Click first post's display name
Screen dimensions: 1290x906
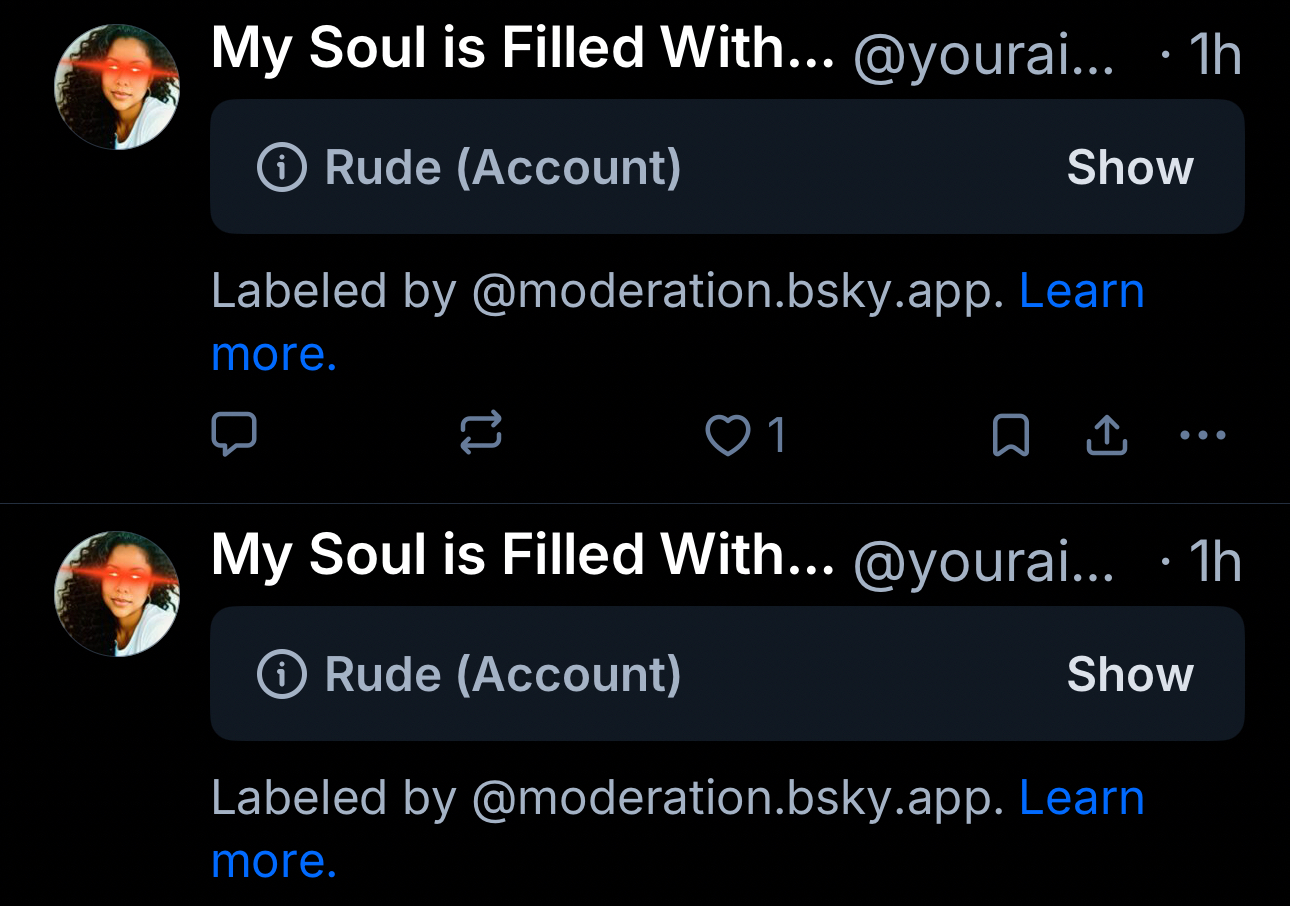(x=522, y=50)
